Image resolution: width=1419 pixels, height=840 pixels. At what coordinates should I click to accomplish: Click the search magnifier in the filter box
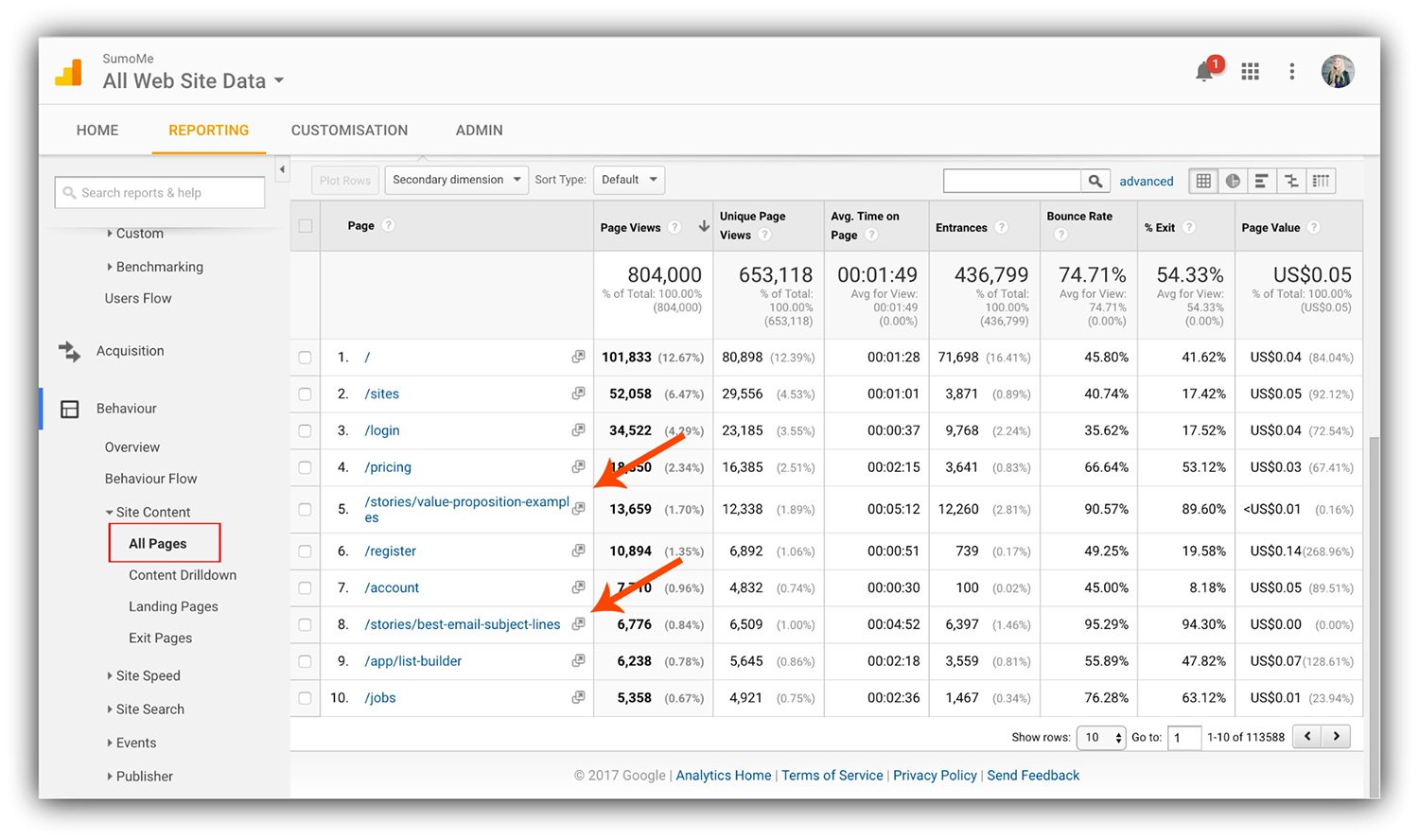1095,180
